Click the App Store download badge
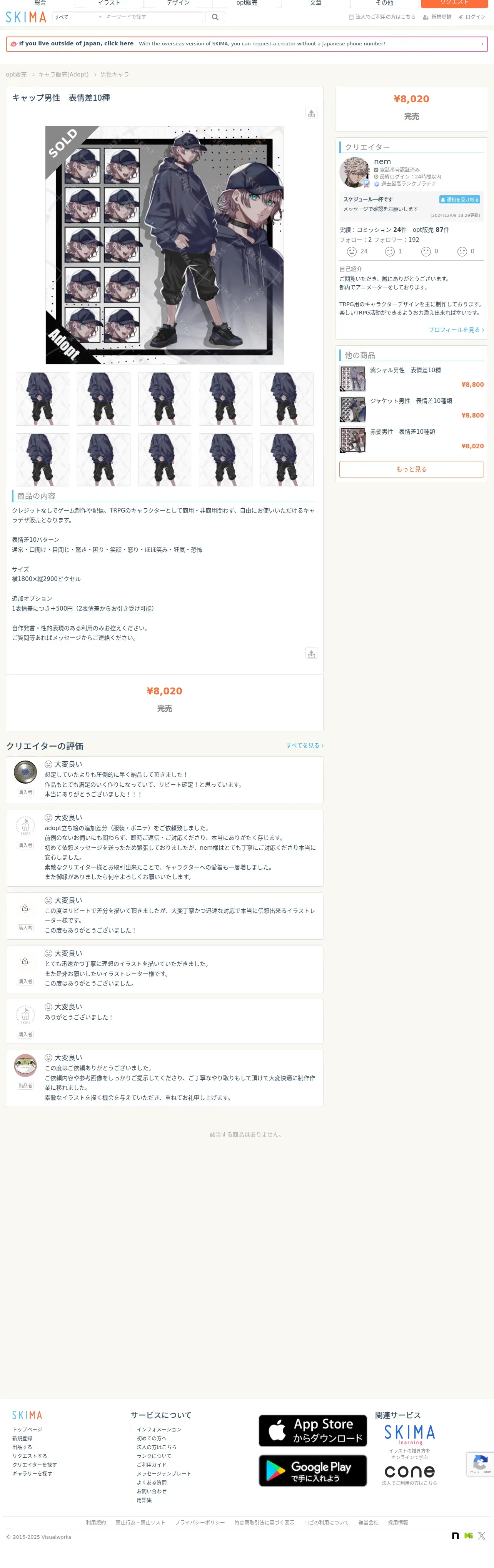494x1568 pixels. coord(312,1430)
